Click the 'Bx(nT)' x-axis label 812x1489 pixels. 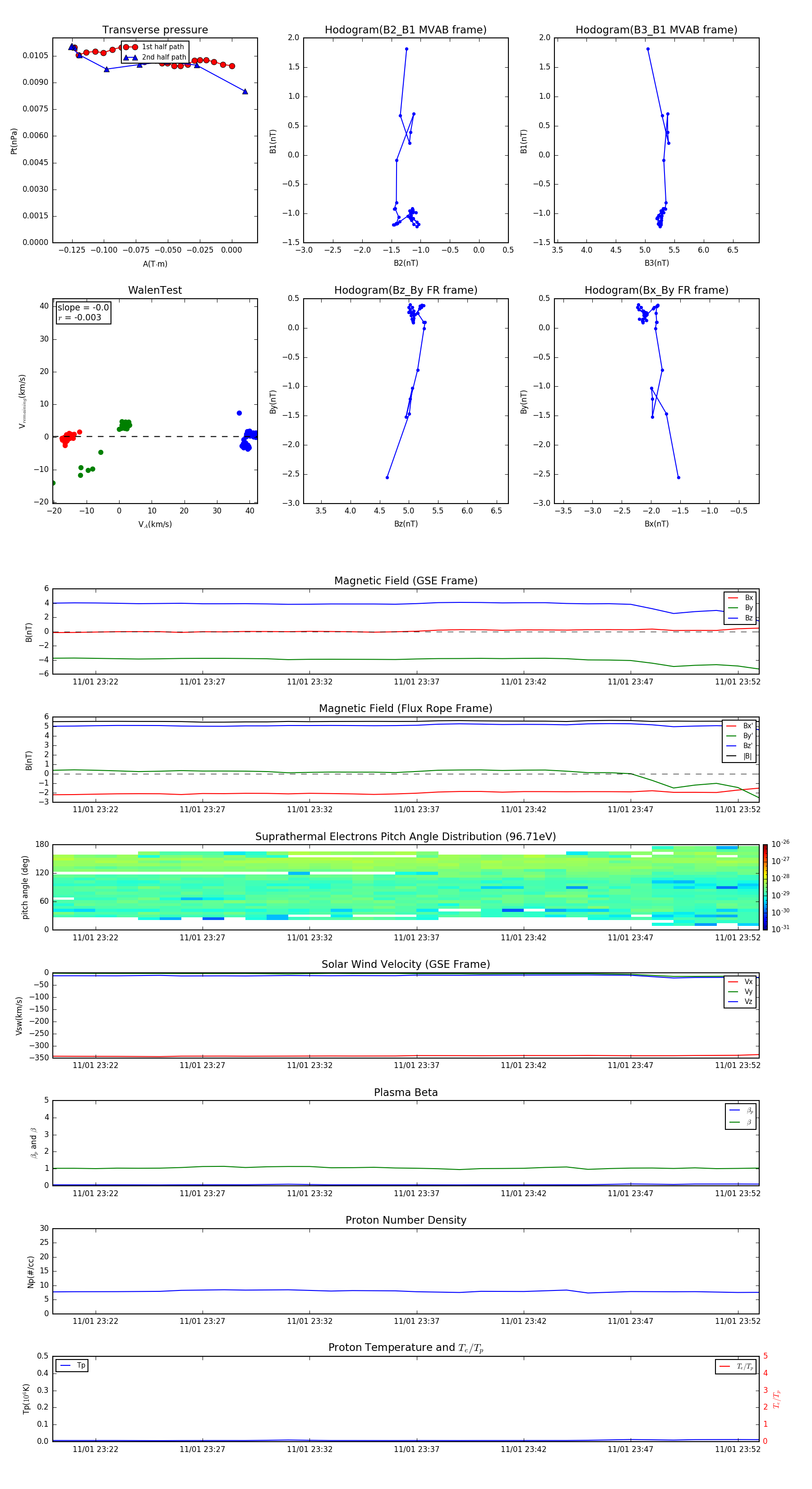point(656,524)
